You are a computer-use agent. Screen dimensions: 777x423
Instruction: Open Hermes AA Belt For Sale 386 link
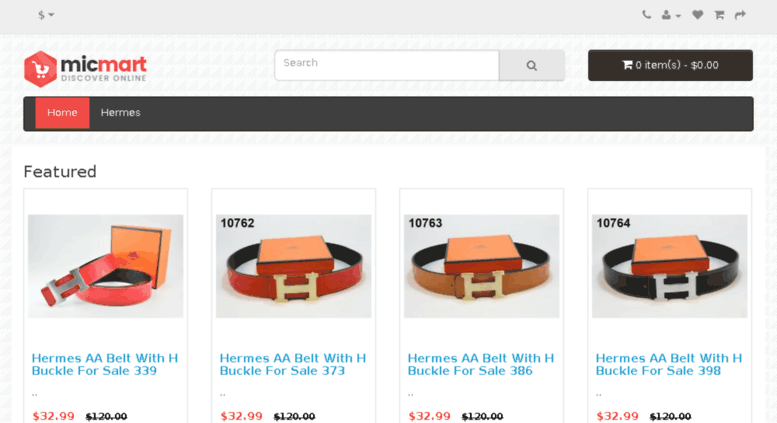coord(481,365)
